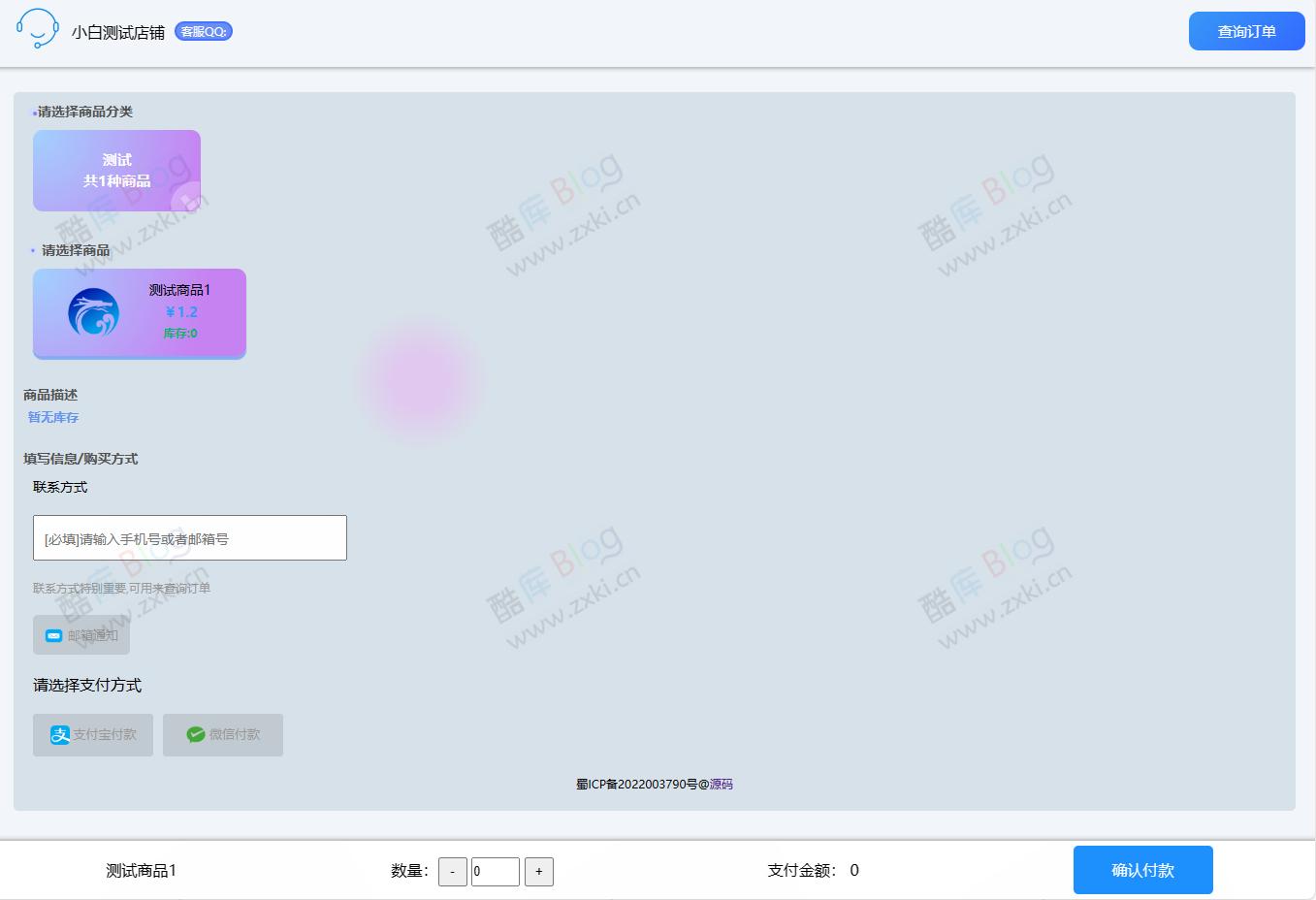
Task: Select the 测试商品1 product card
Action: [140, 312]
